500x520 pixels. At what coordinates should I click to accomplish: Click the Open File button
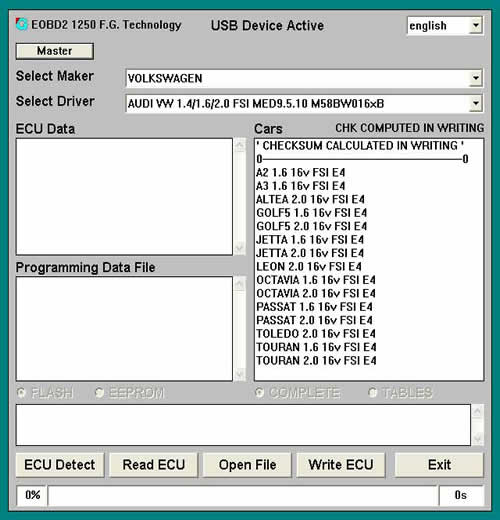tap(247, 465)
